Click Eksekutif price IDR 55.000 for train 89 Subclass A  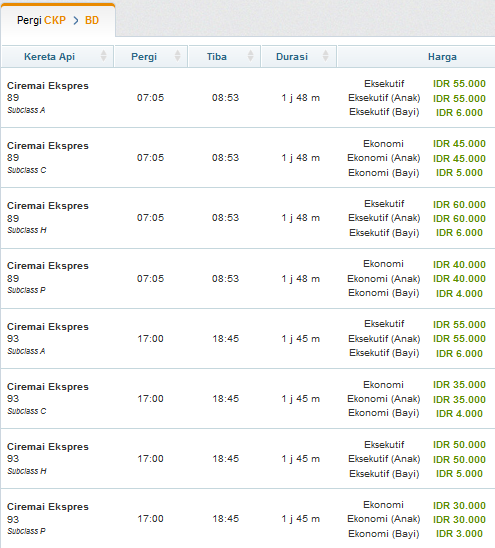459,84
